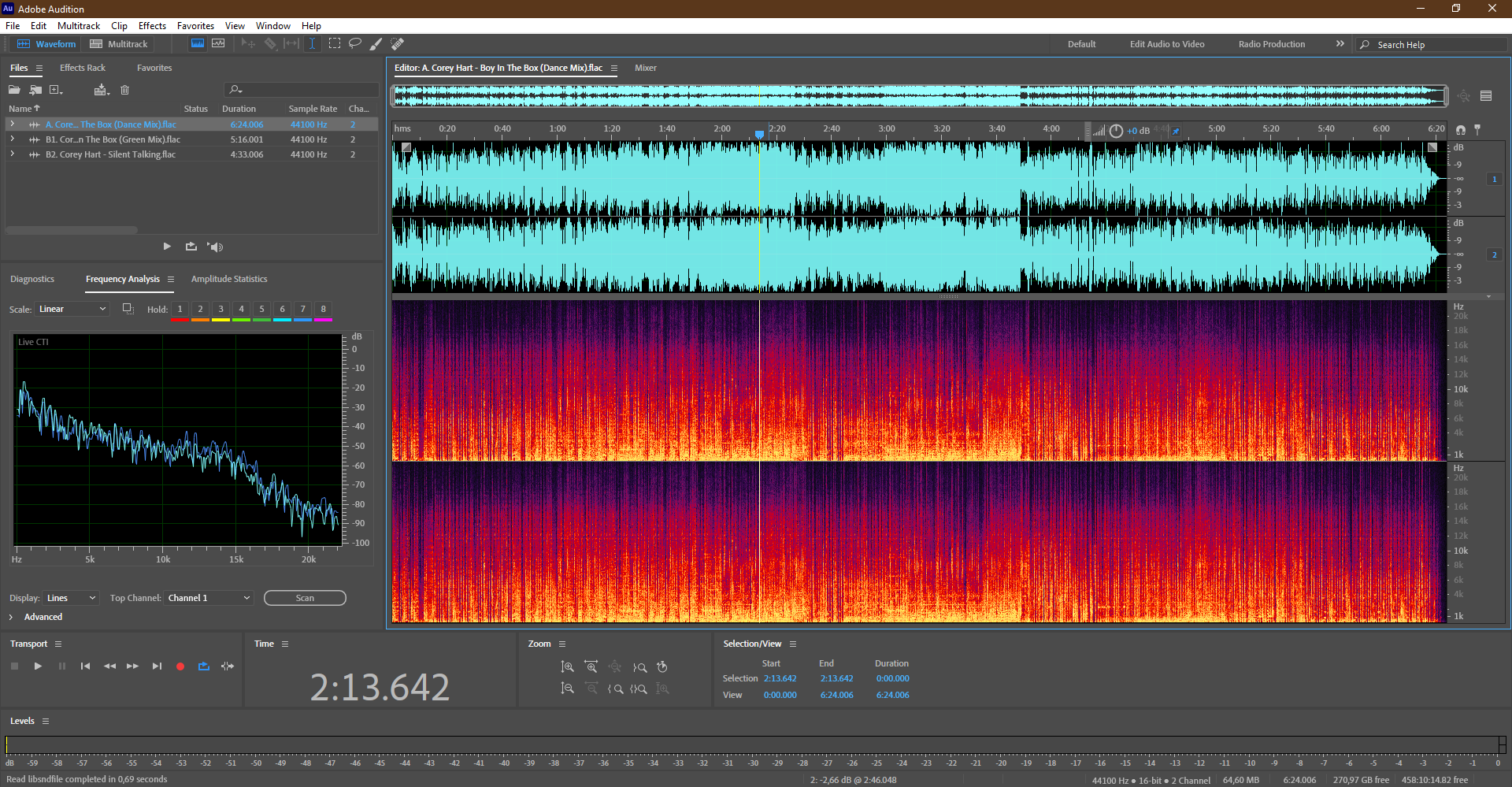Toggle HUD pin button
Image resolution: width=1512 pixels, height=787 pixels.
coord(1176,131)
